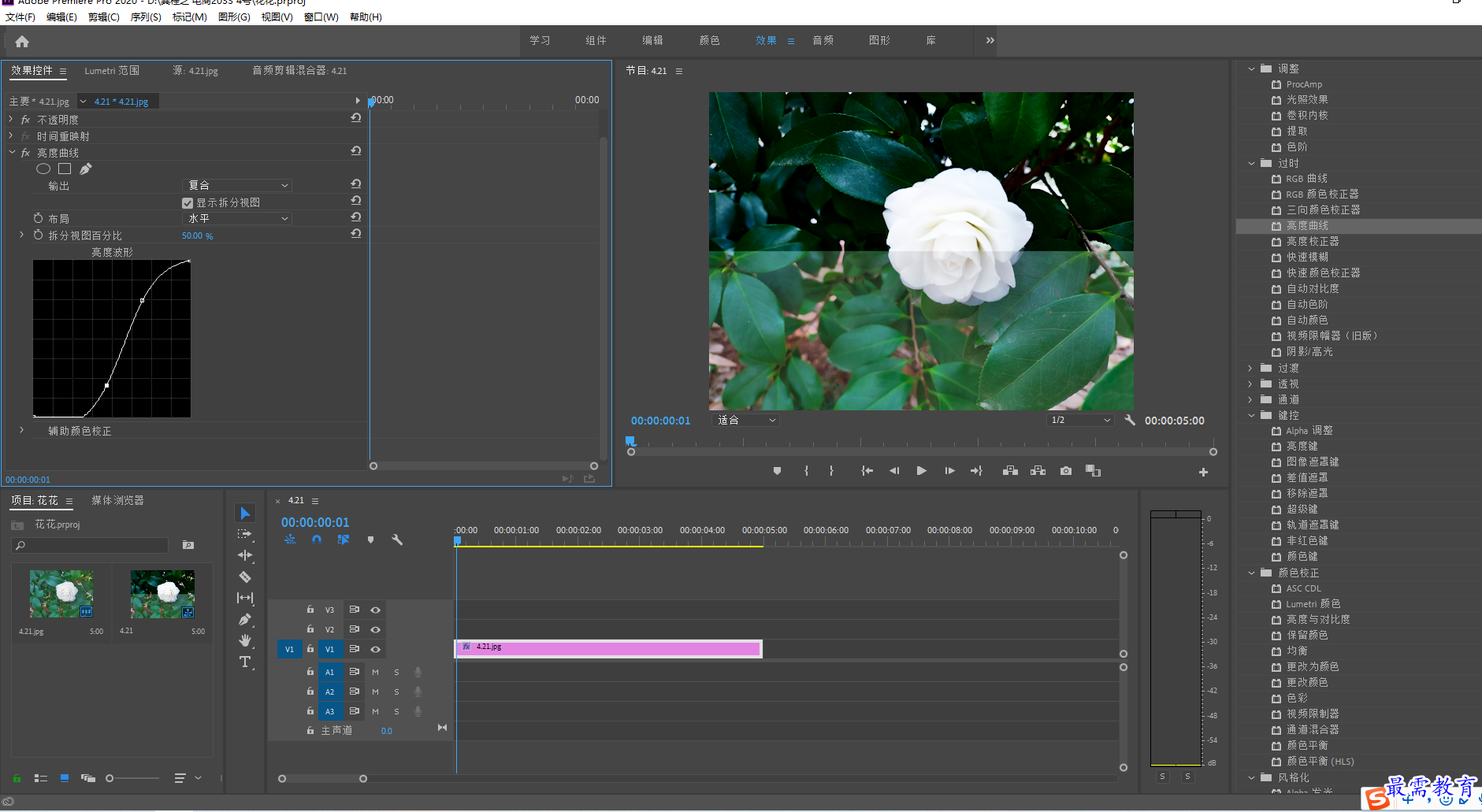Open the button editor plus icon
Image resolution: width=1482 pixels, height=812 pixels.
1203,473
